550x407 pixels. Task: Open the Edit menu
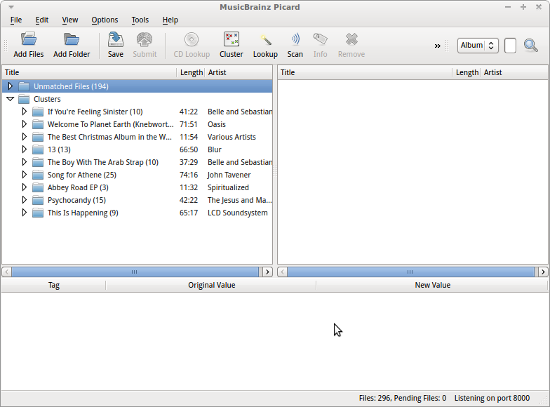pyautogui.click(x=42, y=20)
